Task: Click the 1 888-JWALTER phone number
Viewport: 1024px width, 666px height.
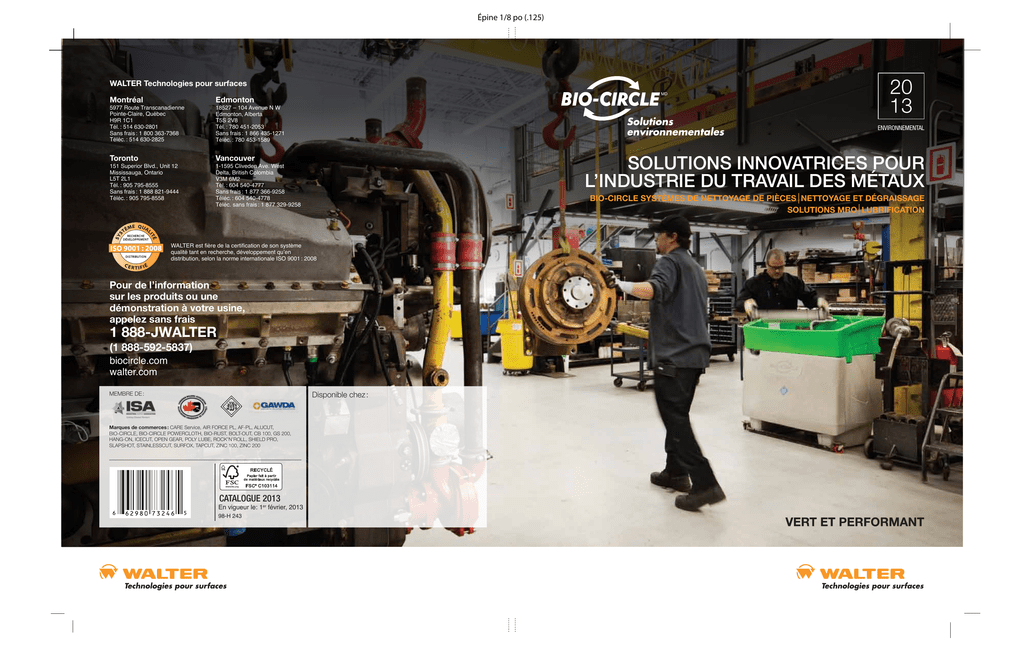Action: (x=163, y=332)
